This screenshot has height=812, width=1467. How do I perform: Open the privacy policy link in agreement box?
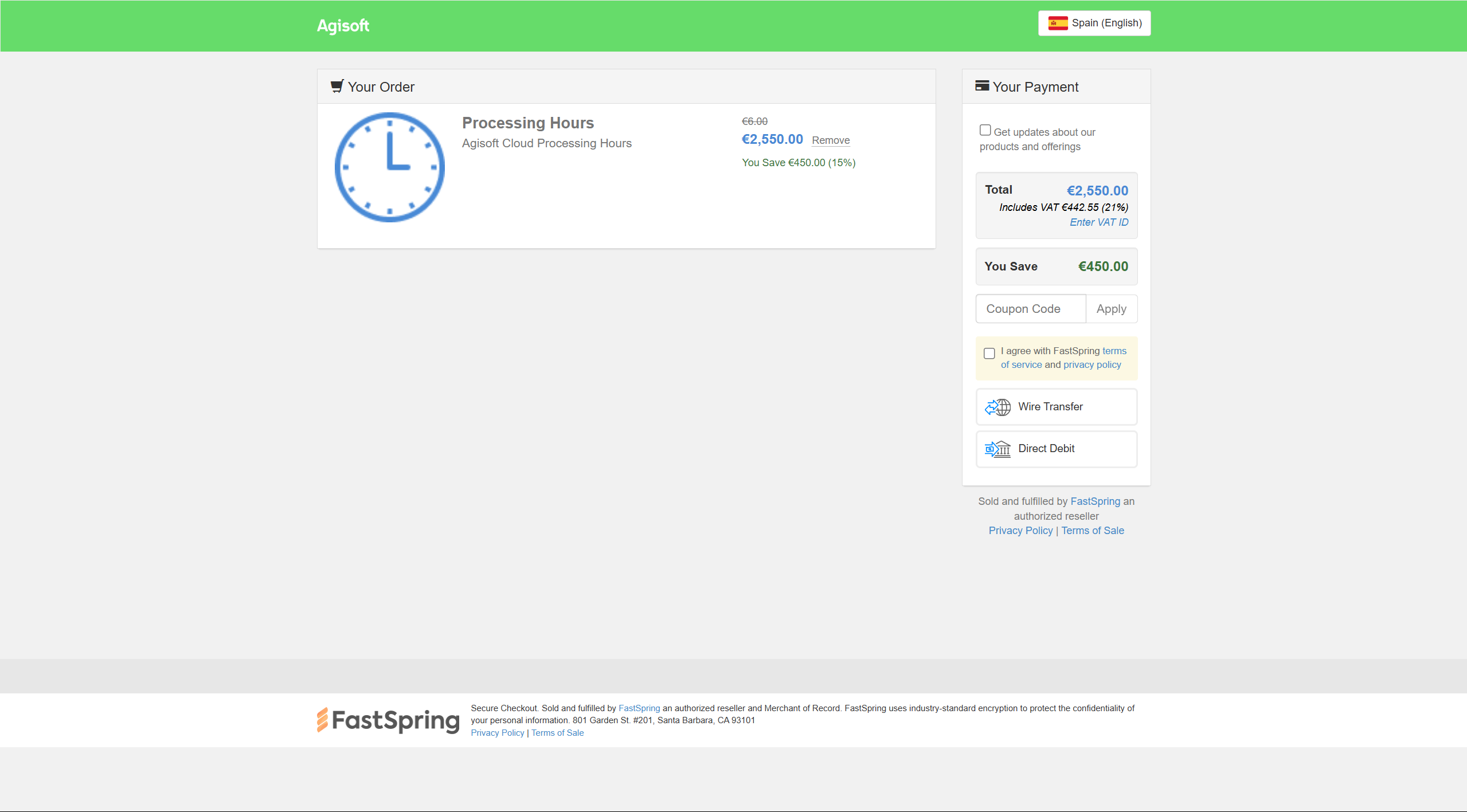tap(1092, 365)
